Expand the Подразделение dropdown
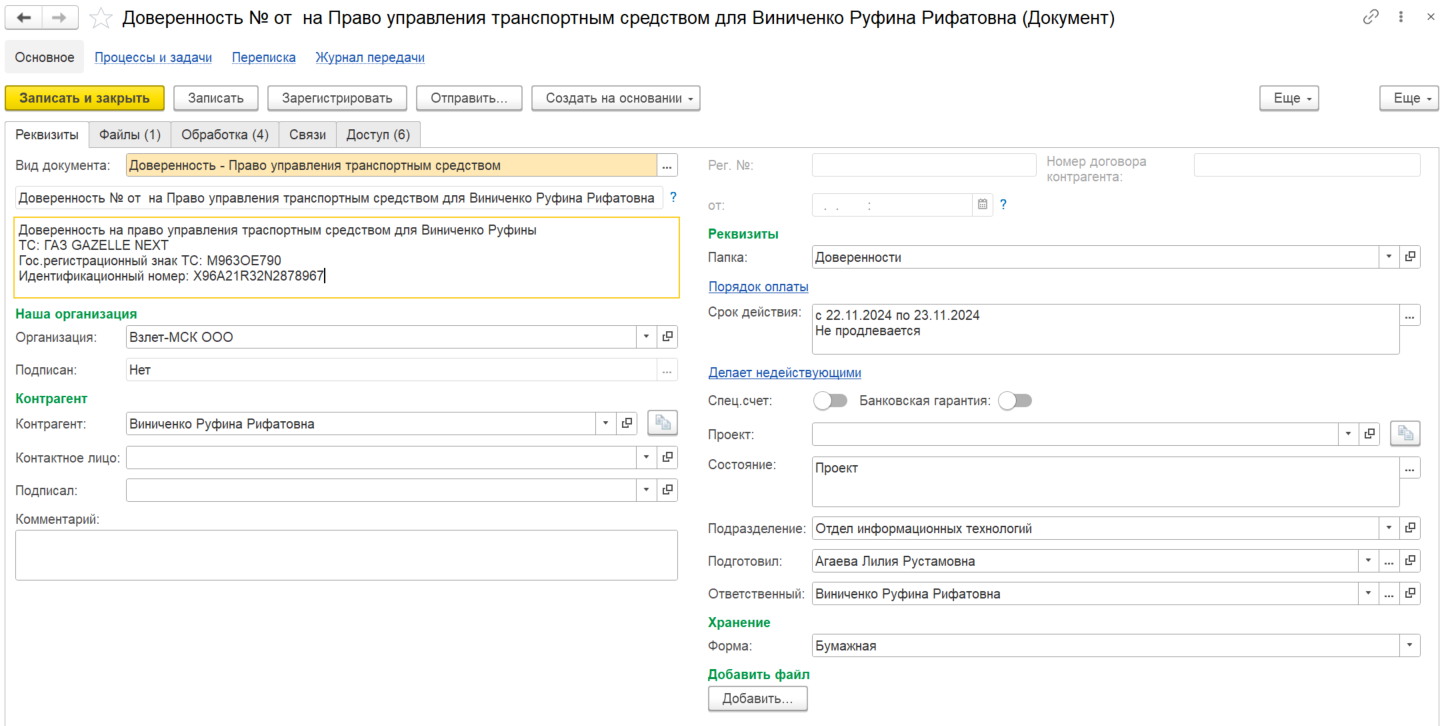This screenshot has width=1451, height=726. [x=1389, y=528]
